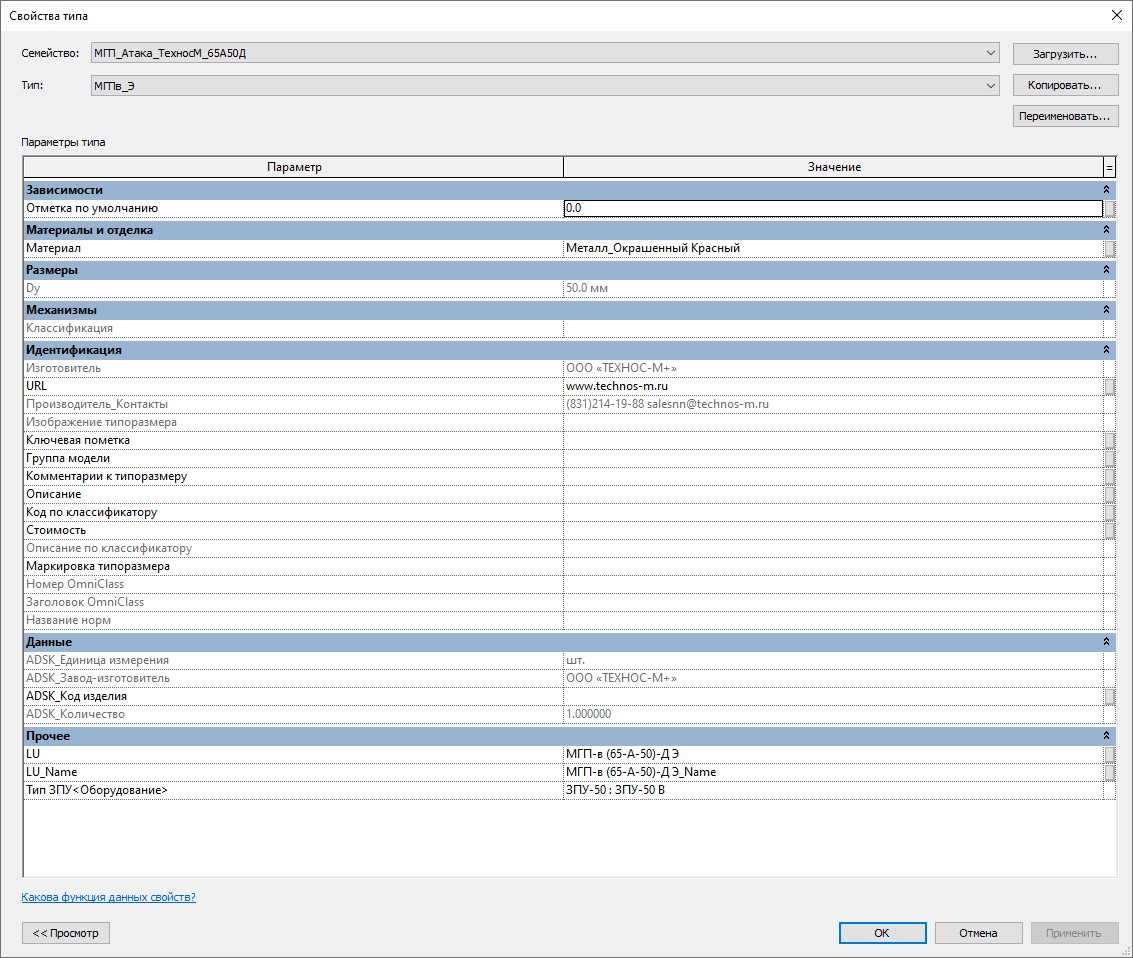Collapse the Данные parameter group

click(x=1106, y=642)
